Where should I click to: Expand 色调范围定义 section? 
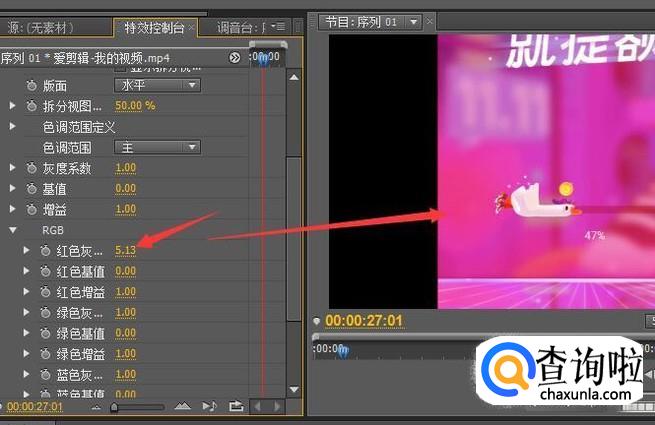13,126
